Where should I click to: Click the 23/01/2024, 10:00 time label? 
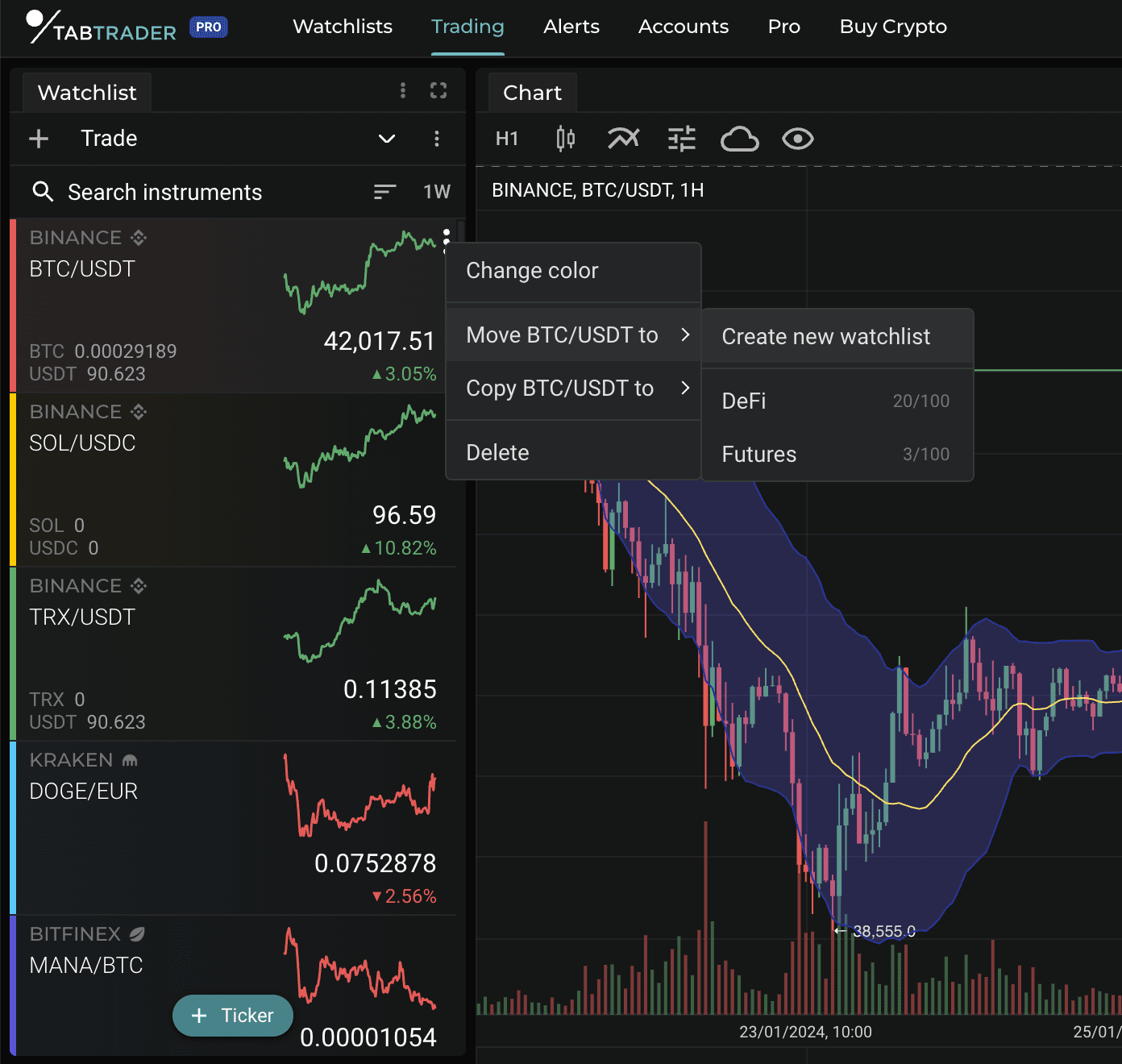click(x=805, y=1032)
